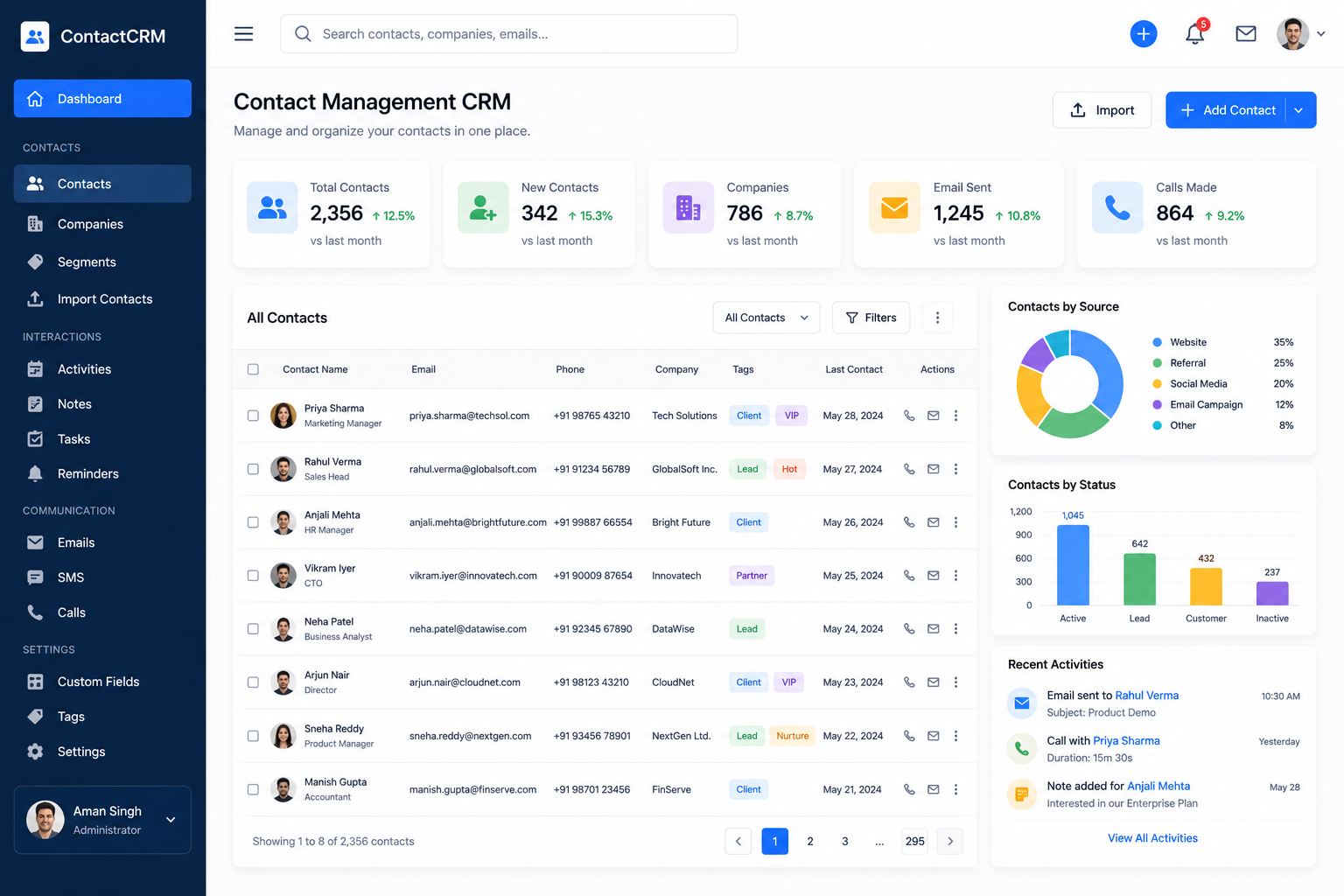The height and width of the screenshot is (896, 1344).
Task: Open the Add Contact dropdown arrow
Action: tap(1299, 110)
